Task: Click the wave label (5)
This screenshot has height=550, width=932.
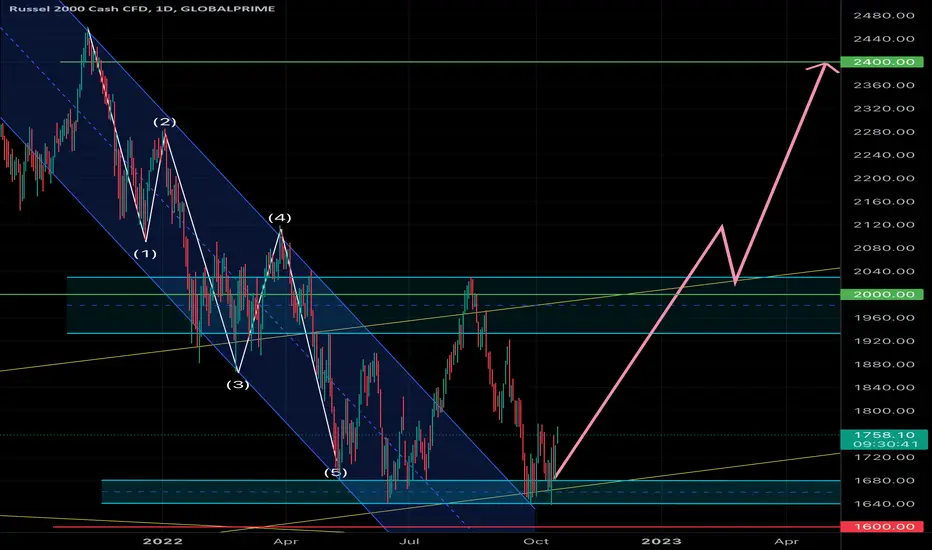Action: pyautogui.click(x=335, y=473)
